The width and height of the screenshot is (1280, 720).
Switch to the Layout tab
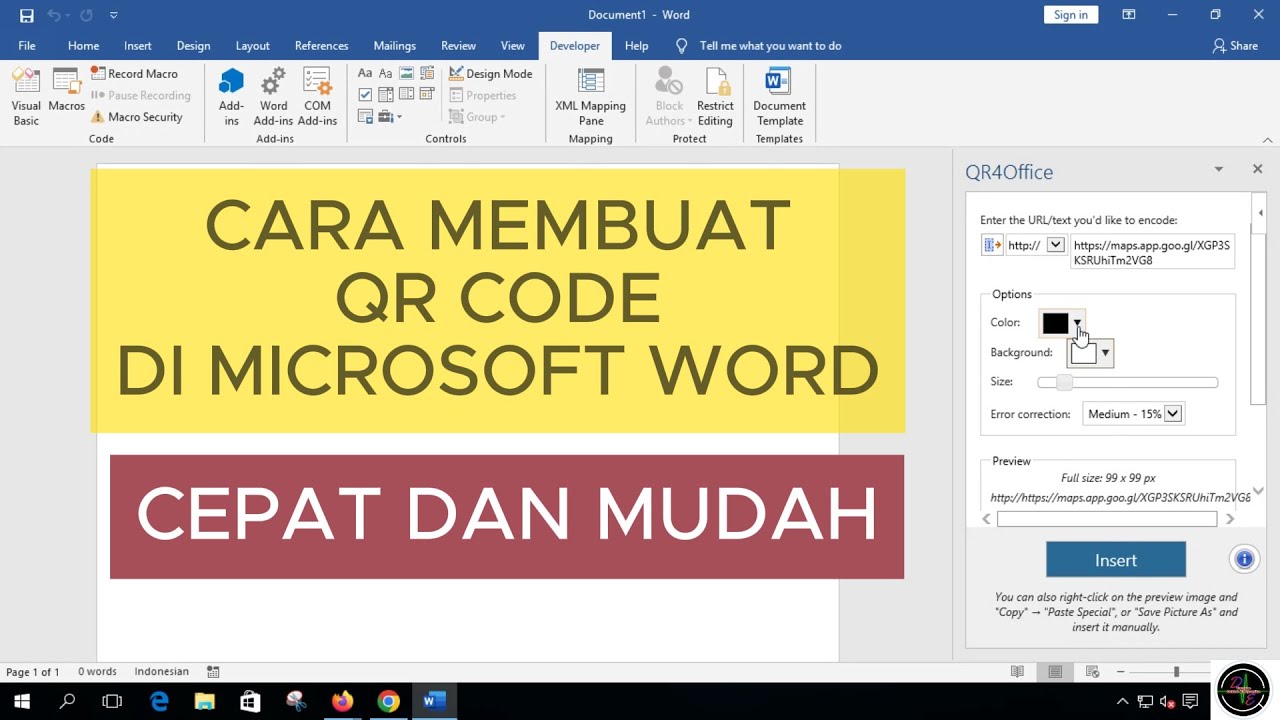click(x=252, y=46)
